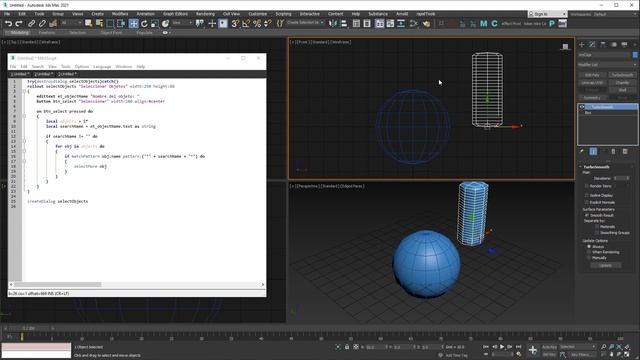Click the Bind to Space Warp icon
The image size is (640, 360).
pyautogui.click(x=53, y=24)
